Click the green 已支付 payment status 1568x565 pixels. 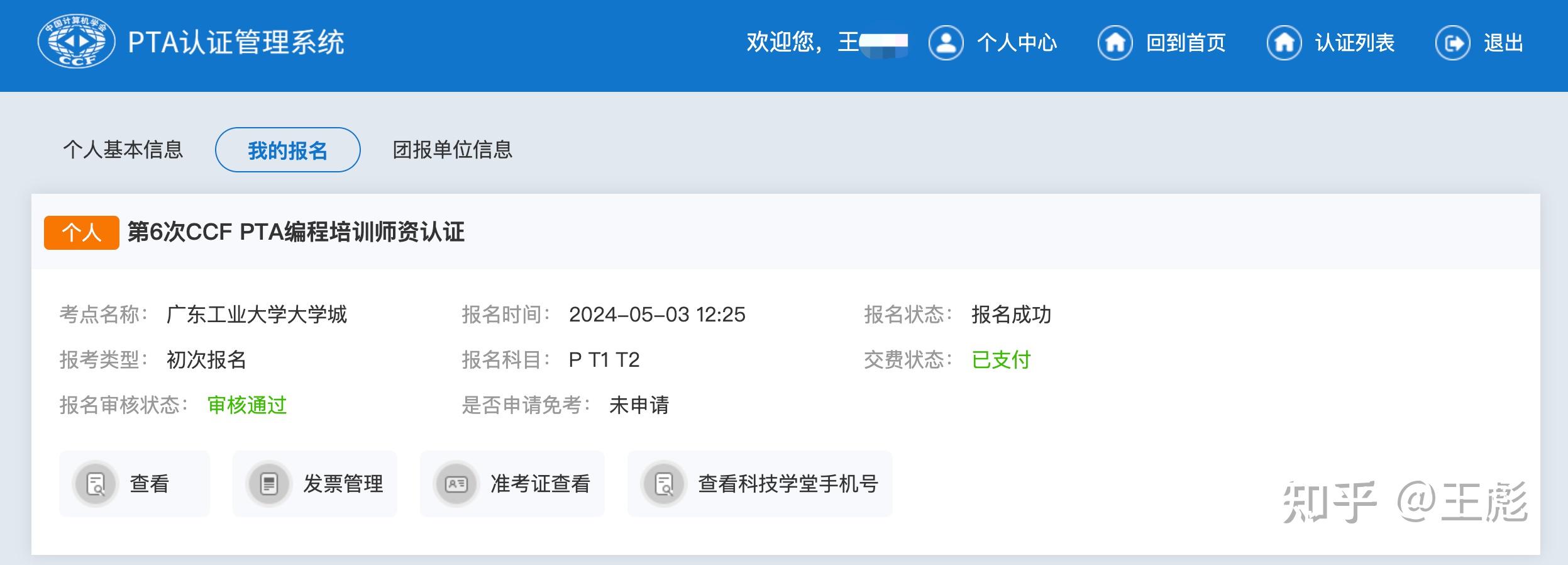coord(1000,360)
